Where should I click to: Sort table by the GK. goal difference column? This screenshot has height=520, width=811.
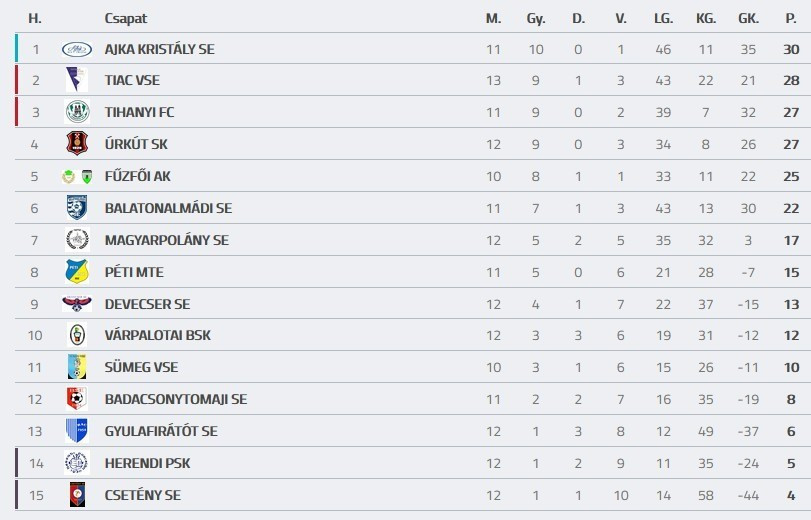[x=748, y=18]
